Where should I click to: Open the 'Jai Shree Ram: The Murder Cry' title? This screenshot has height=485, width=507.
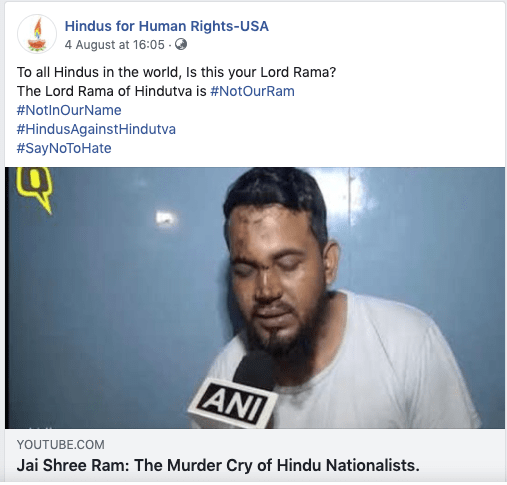coord(218,465)
